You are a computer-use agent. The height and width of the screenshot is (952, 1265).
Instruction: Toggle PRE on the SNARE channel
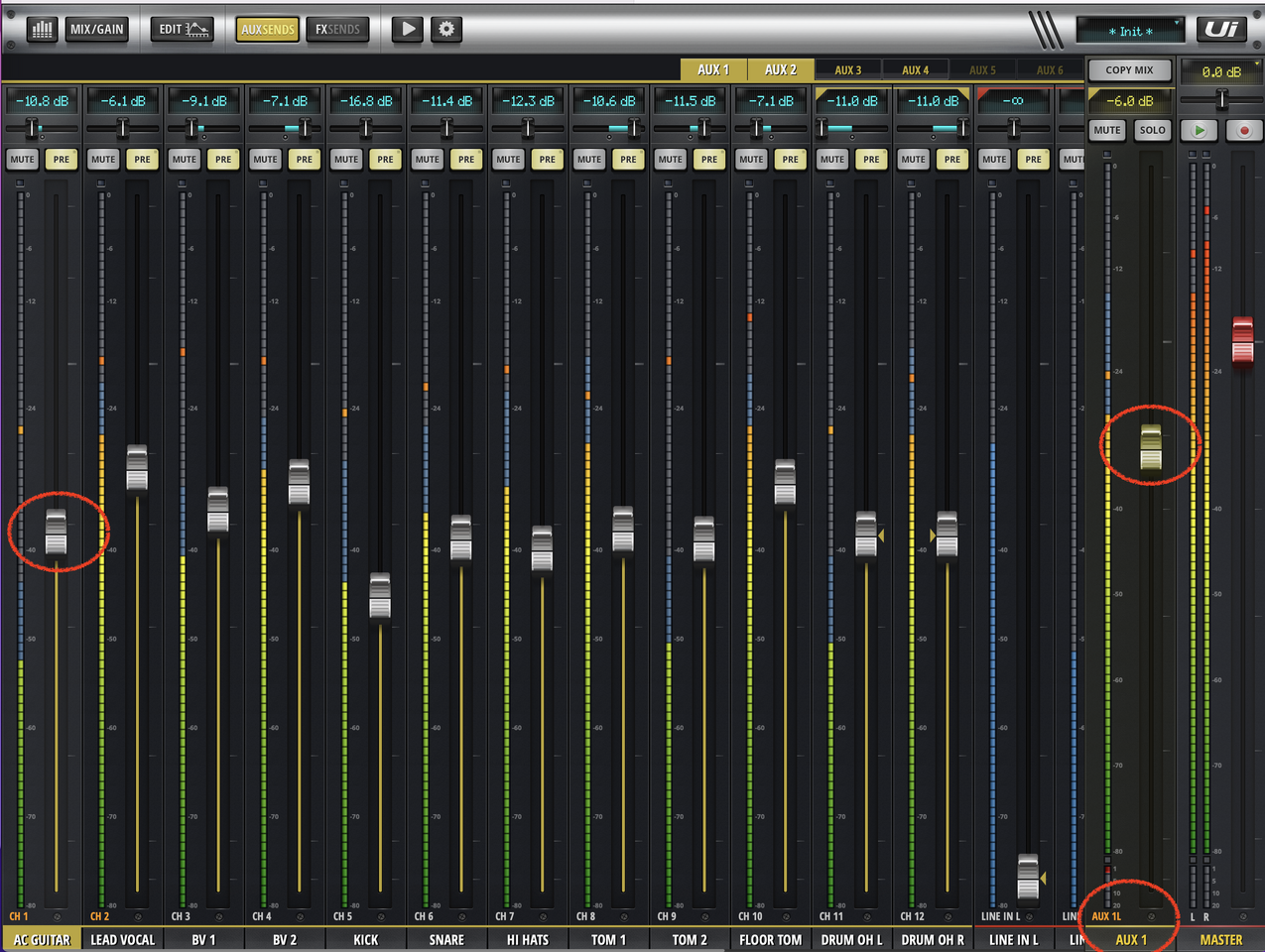coord(466,159)
